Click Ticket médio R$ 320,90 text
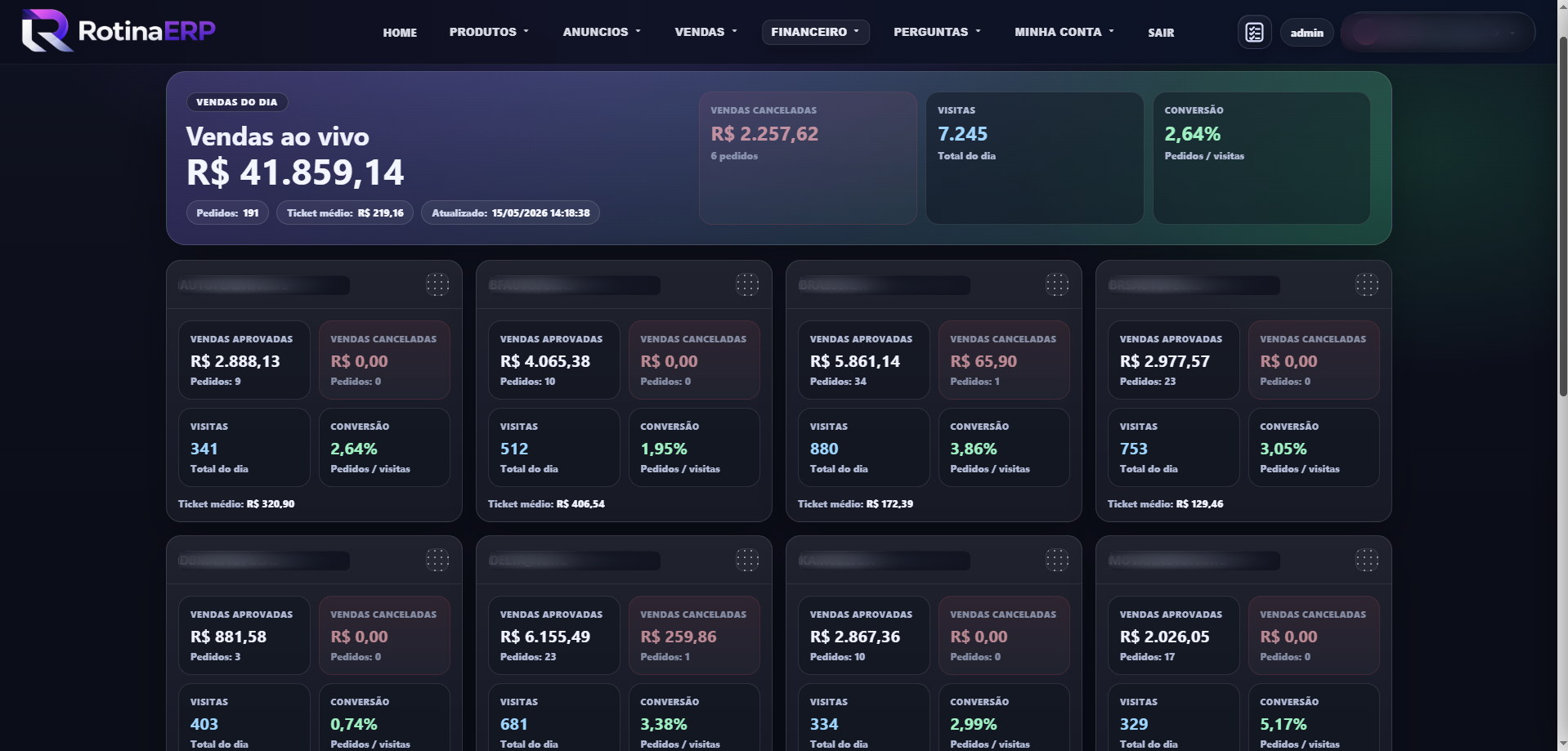1568x751 pixels. pyautogui.click(x=236, y=504)
